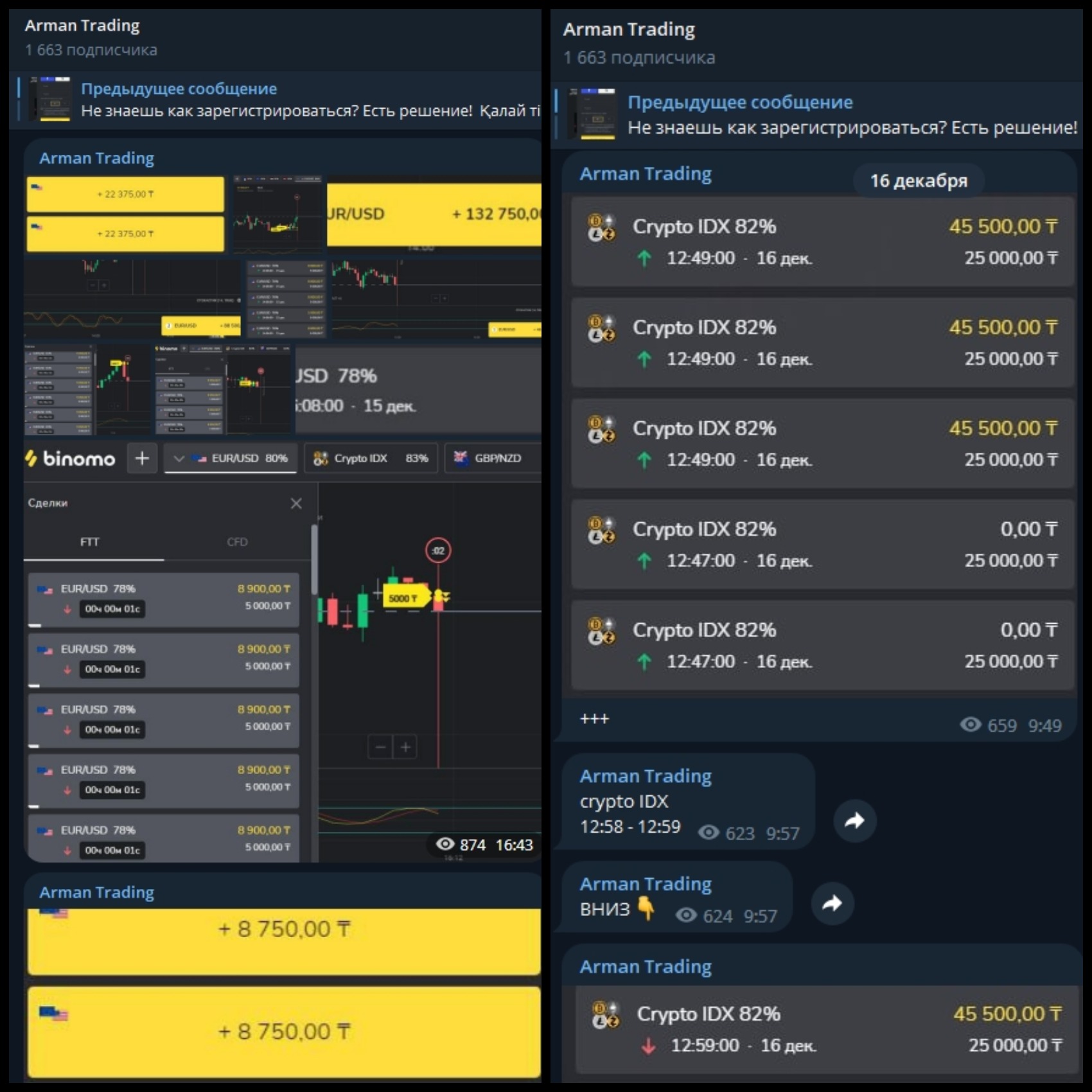Zoom in chart with plus button
The width and height of the screenshot is (1092, 1092).
tap(405, 747)
